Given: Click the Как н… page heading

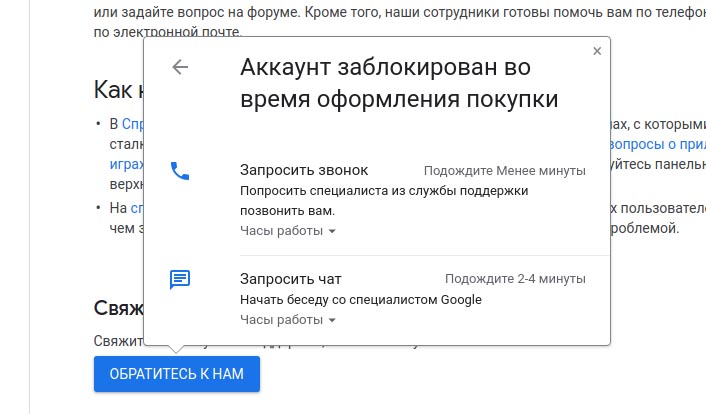Looking at the screenshot, I should click(118, 90).
